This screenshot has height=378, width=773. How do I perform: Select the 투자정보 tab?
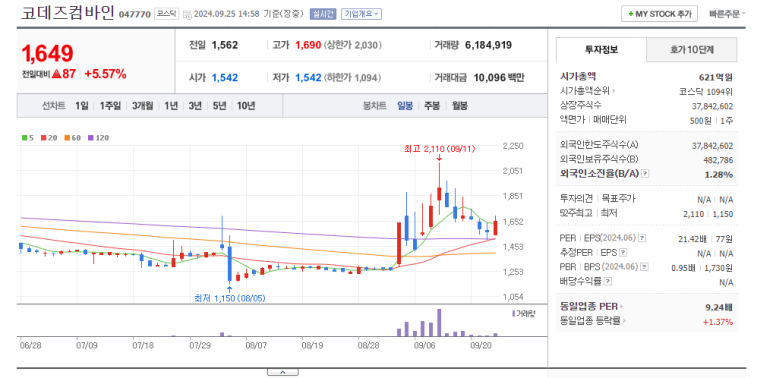pos(601,49)
